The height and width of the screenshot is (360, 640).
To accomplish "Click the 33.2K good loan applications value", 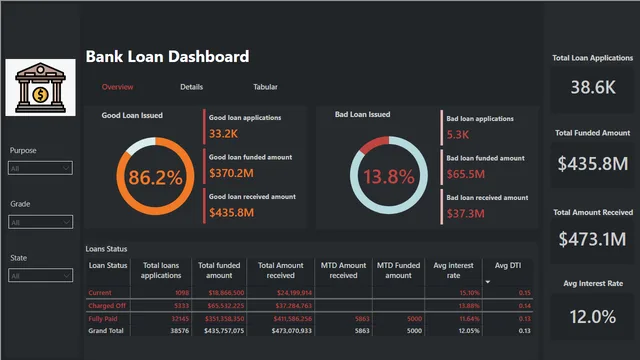I will (x=223, y=134).
